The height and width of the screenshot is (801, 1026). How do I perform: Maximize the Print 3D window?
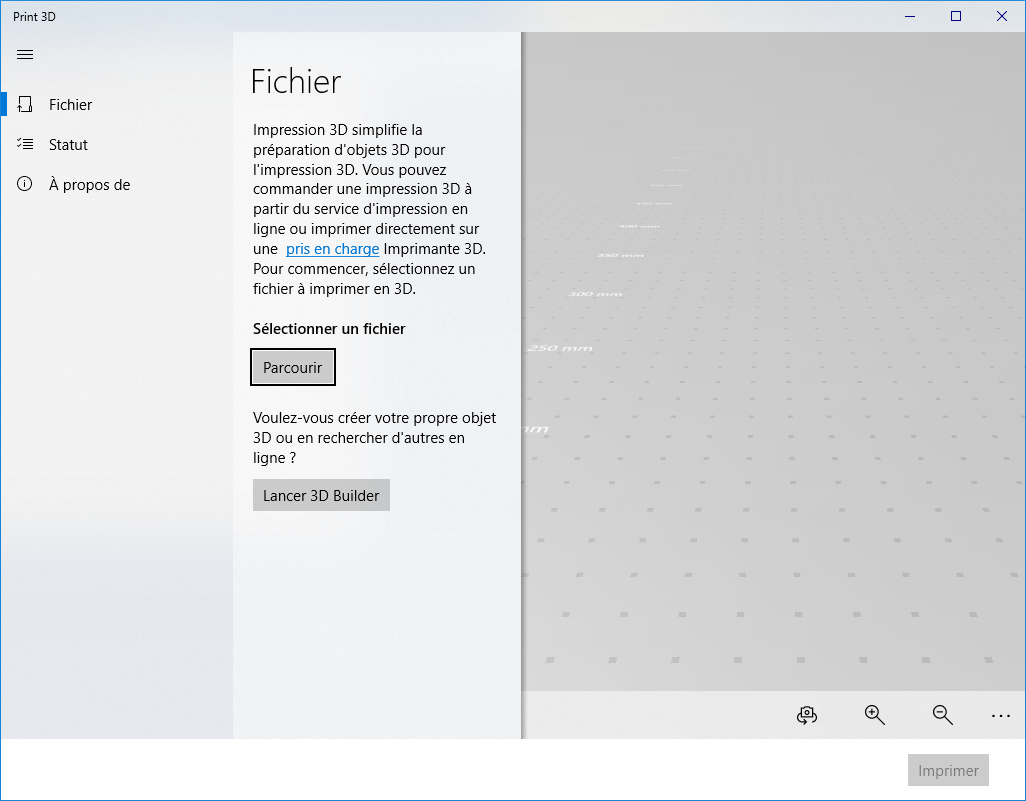[x=956, y=16]
